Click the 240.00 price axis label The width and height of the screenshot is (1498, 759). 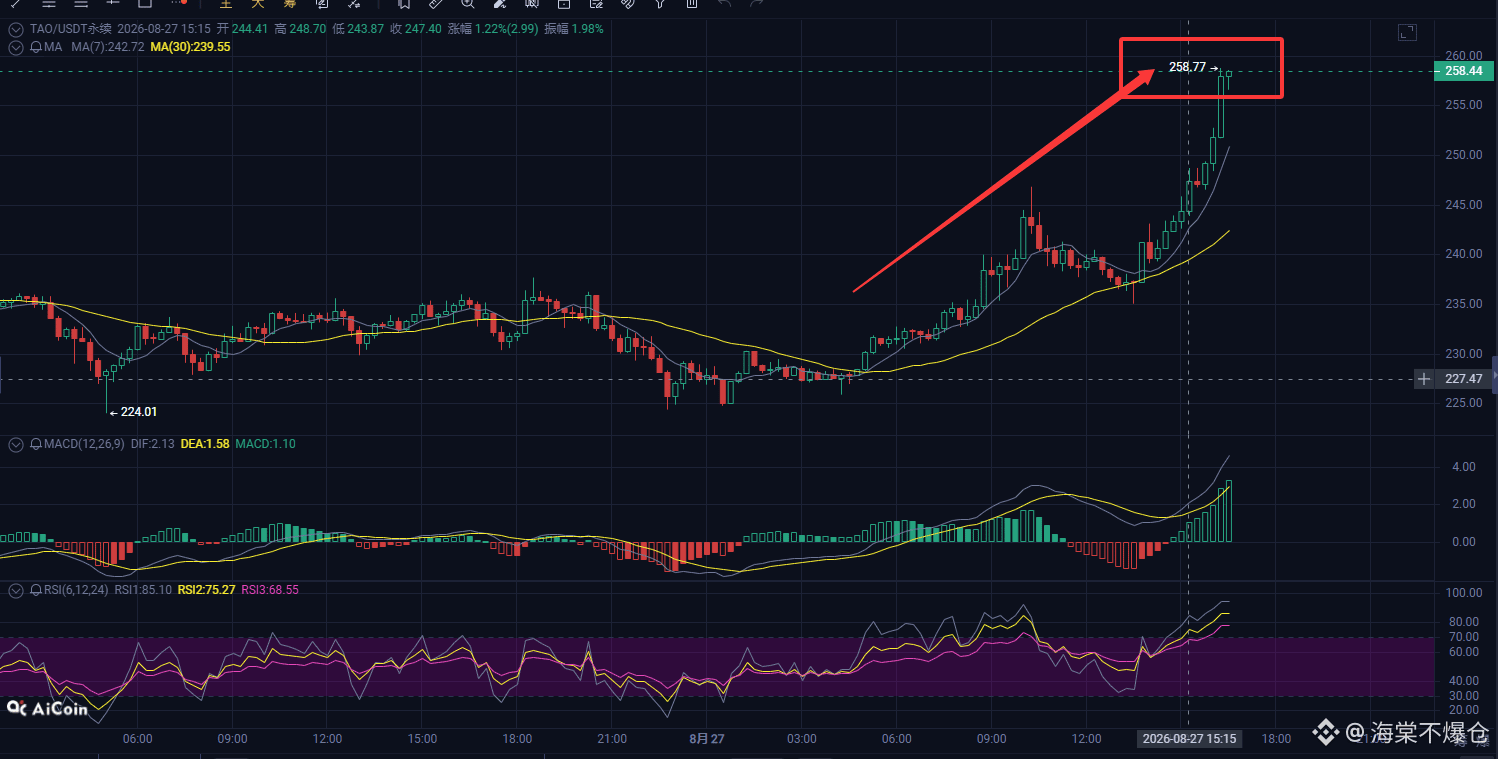tap(1463, 254)
